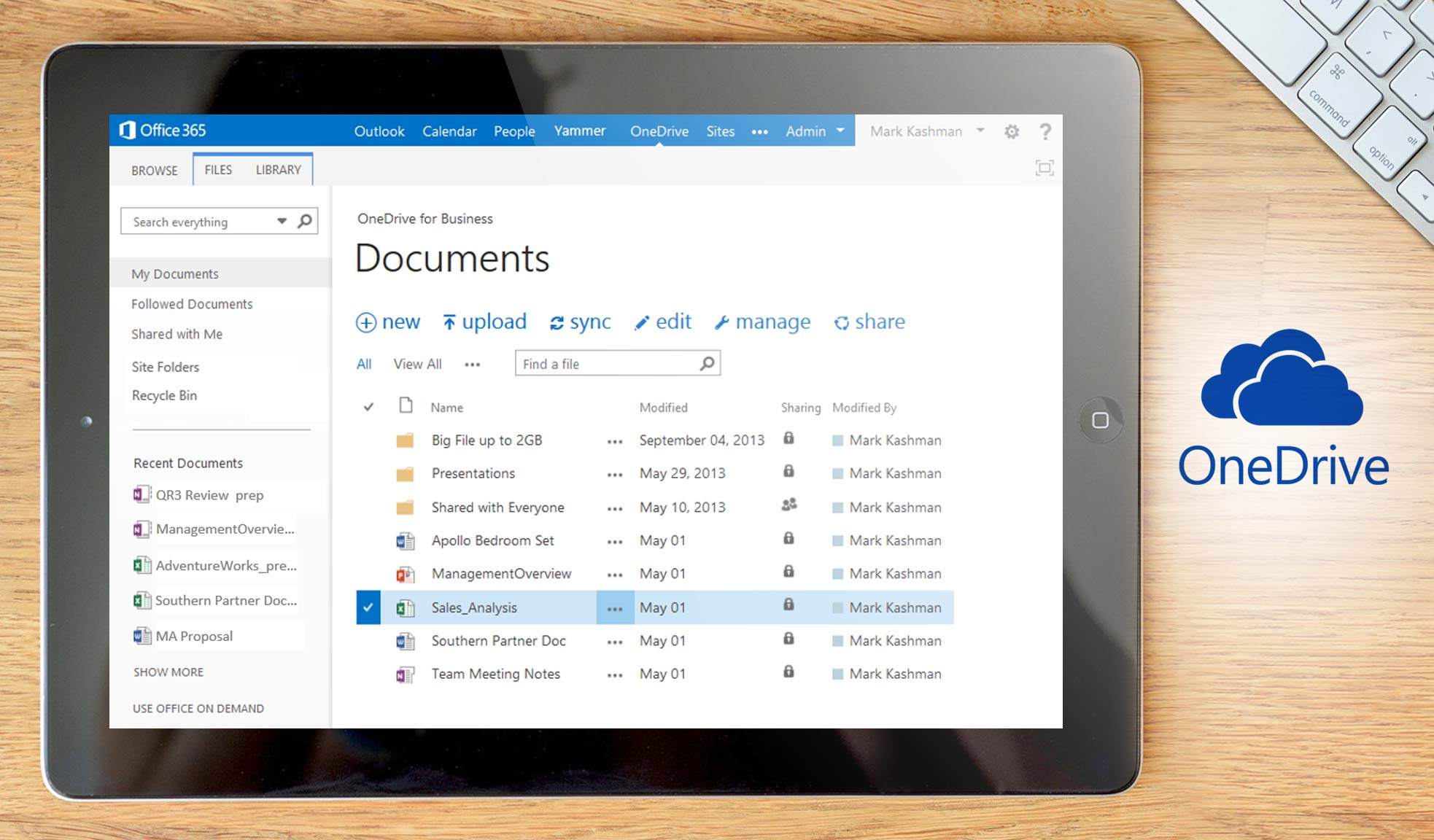Click the Help question mark icon
The height and width of the screenshot is (840, 1434).
(x=1045, y=131)
